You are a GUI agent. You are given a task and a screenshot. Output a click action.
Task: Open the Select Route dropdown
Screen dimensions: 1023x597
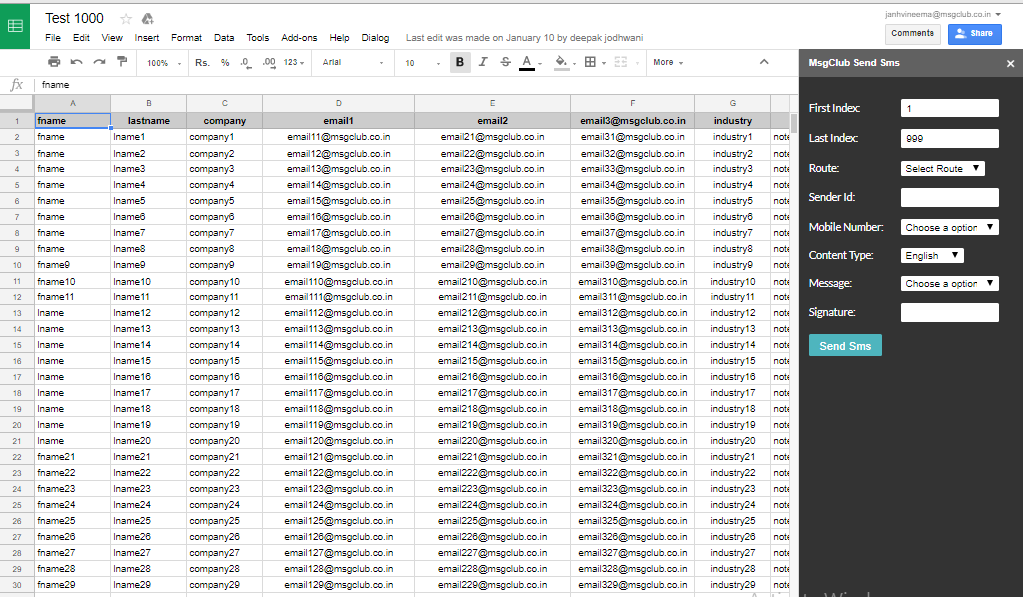tap(942, 168)
